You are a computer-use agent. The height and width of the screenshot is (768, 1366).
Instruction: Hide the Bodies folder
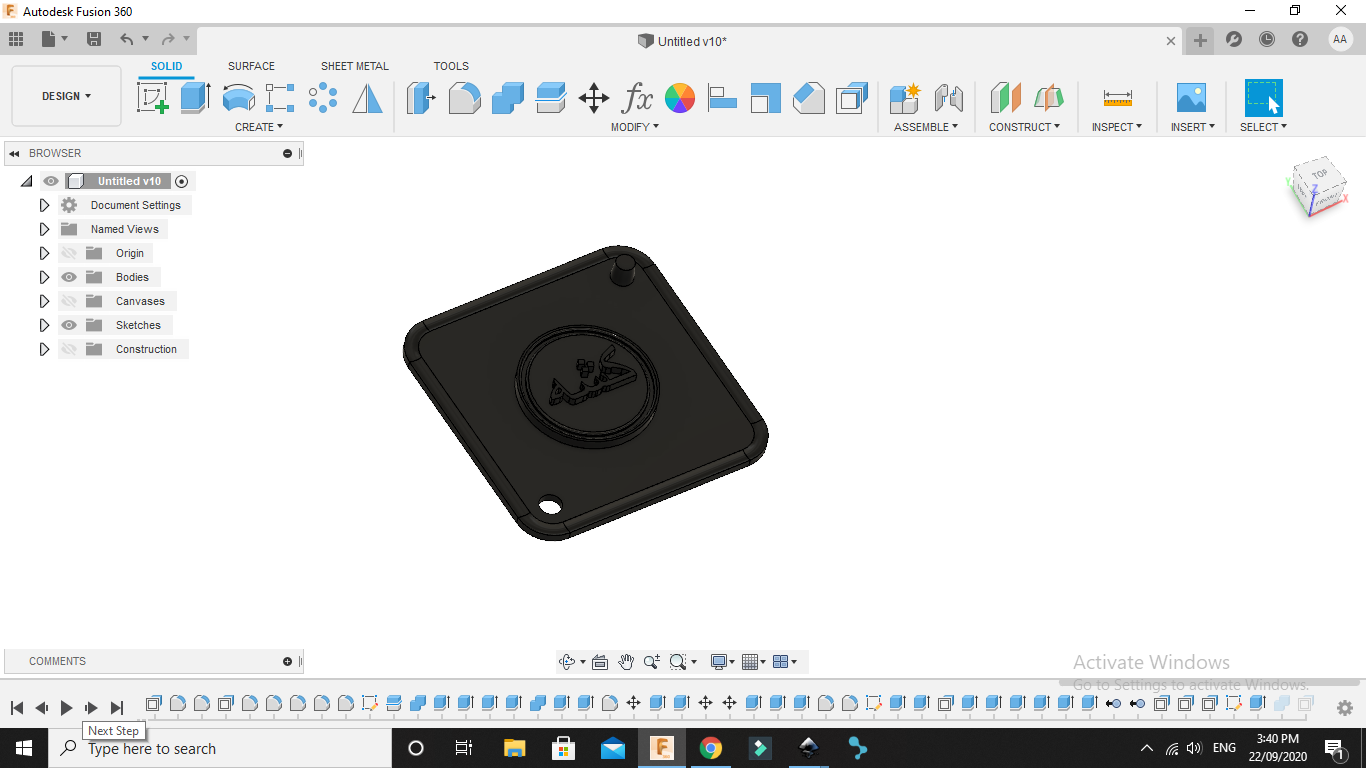point(69,277)
